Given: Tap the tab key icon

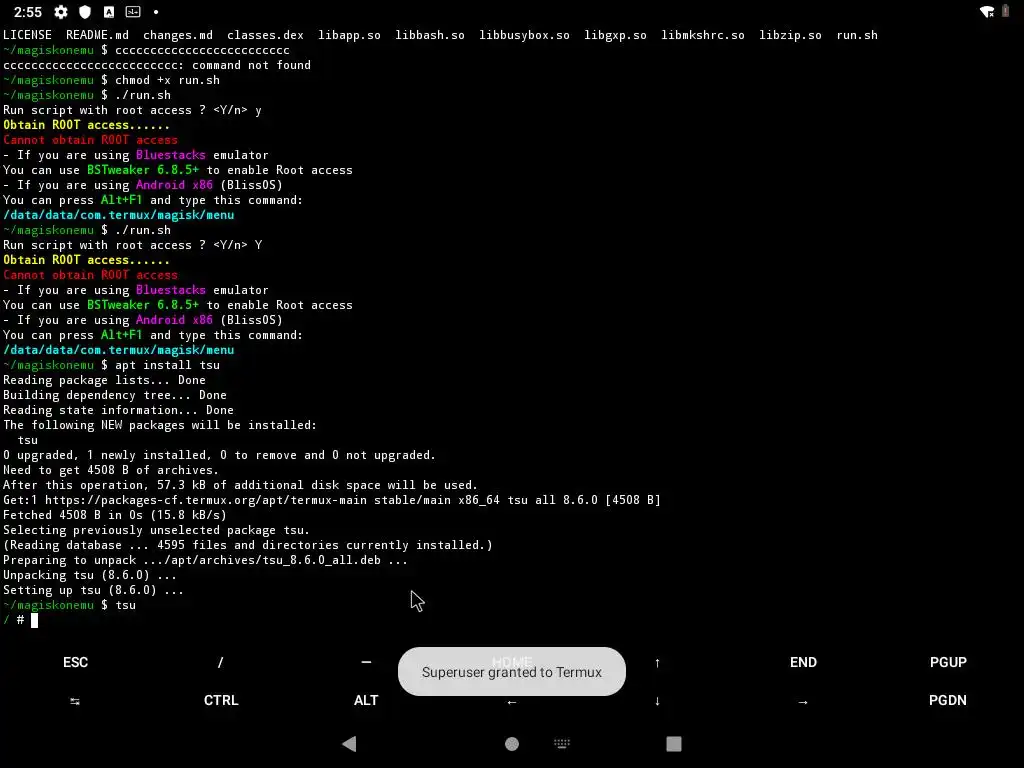Looking at the screenshot, I should (75, 701).
